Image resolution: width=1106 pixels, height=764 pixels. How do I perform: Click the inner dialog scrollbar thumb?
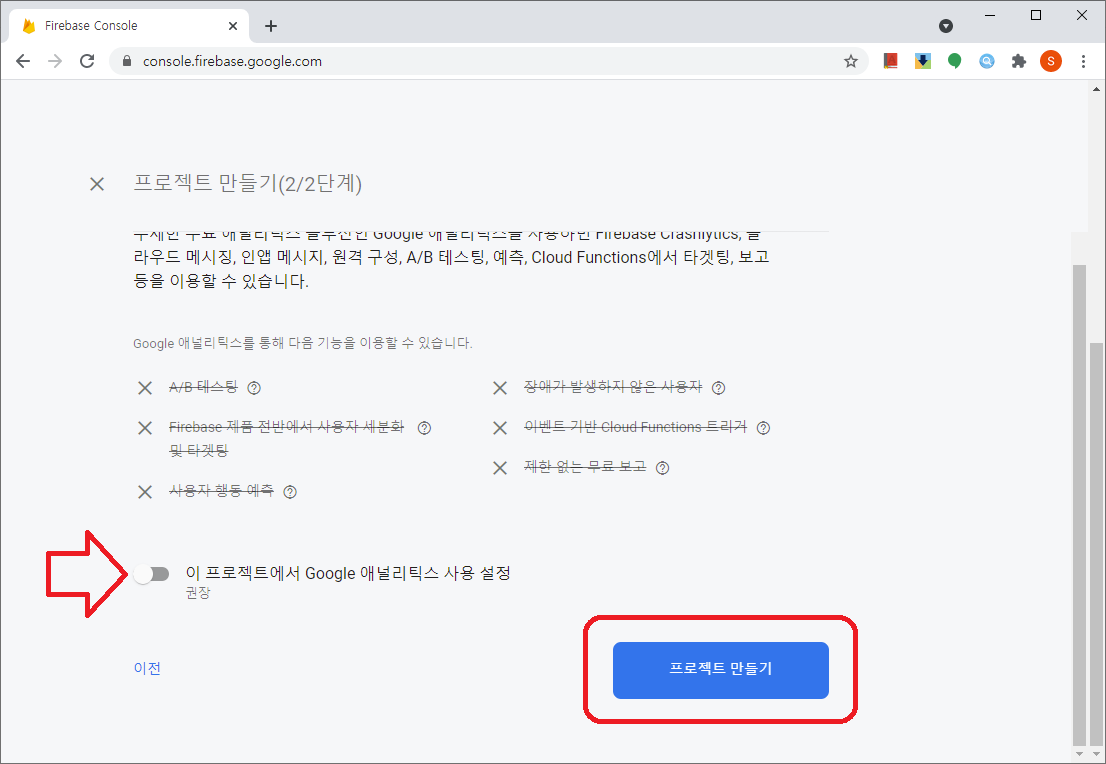(1079, 504)
